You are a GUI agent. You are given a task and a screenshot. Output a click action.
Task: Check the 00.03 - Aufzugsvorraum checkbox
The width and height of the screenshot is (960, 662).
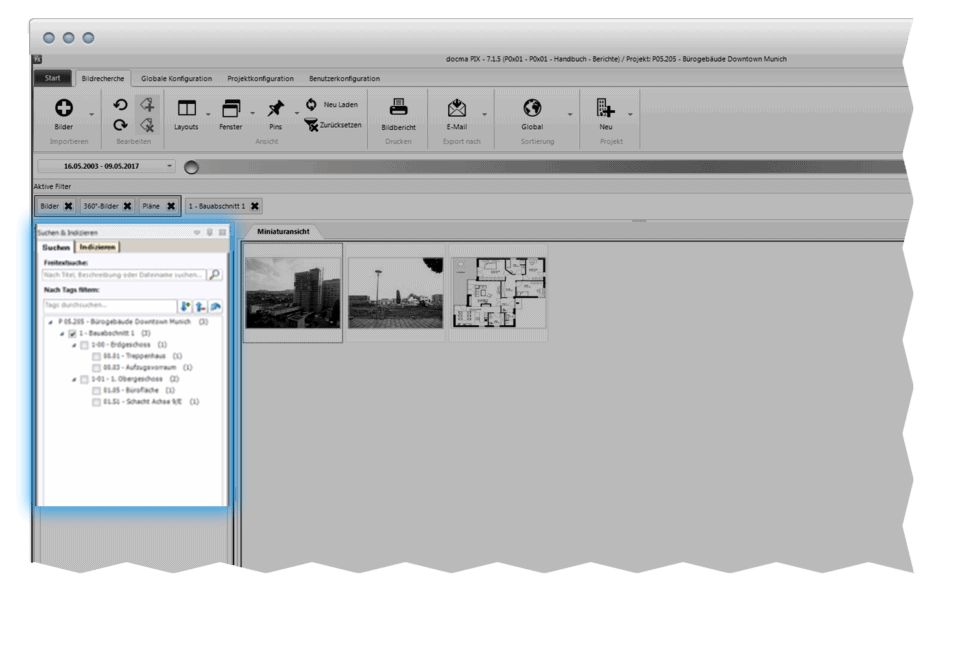point(96,368)
